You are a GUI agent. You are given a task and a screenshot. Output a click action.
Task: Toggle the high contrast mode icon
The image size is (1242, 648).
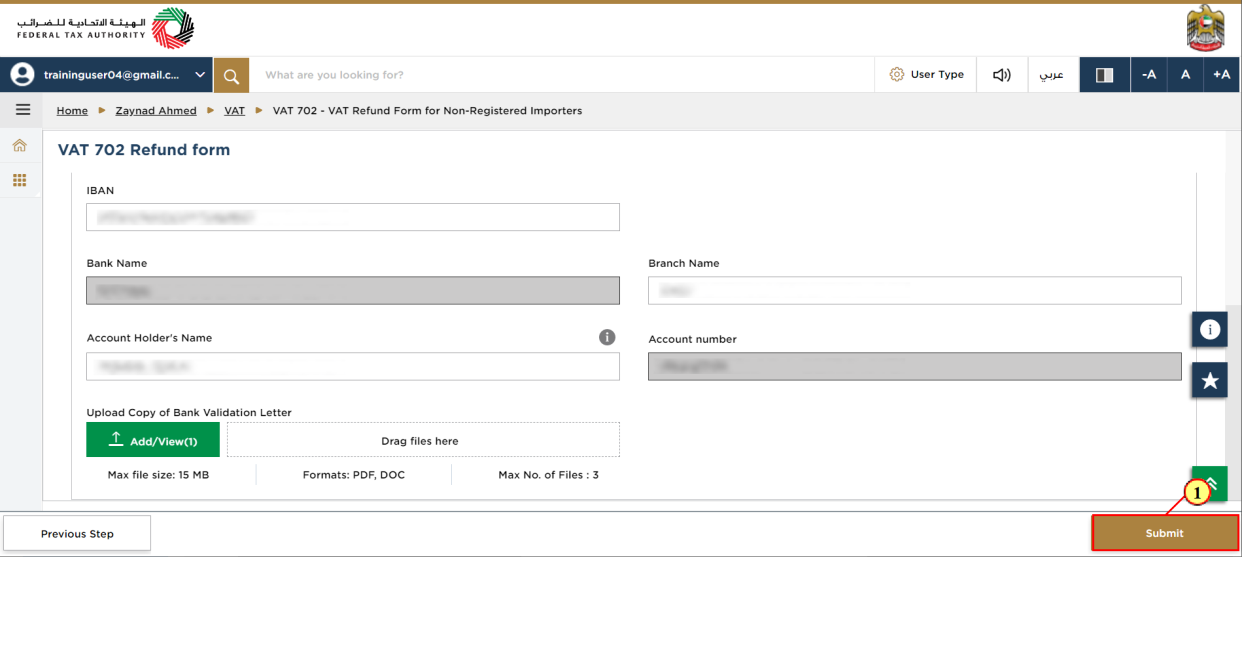[x=1105, y=75]
